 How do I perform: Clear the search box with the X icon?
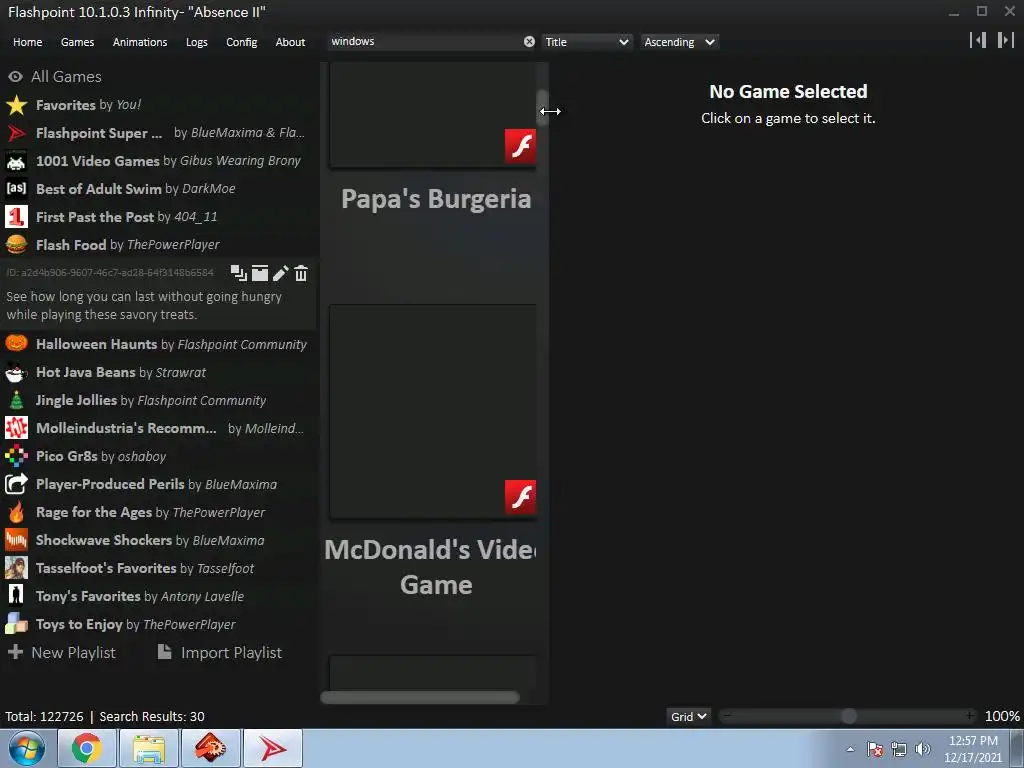tap(529, 42)
